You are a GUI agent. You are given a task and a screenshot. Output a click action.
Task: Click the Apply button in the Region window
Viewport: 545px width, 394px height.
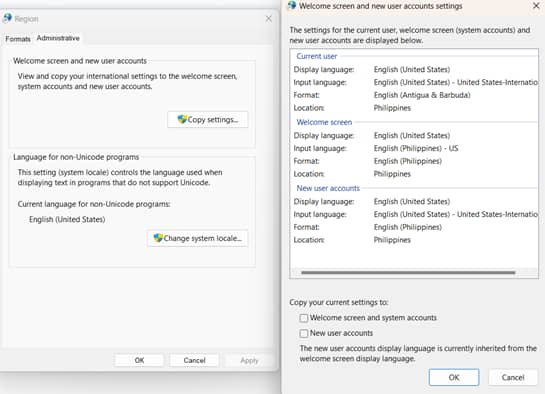pyautogui.click(x=249, y=360)
